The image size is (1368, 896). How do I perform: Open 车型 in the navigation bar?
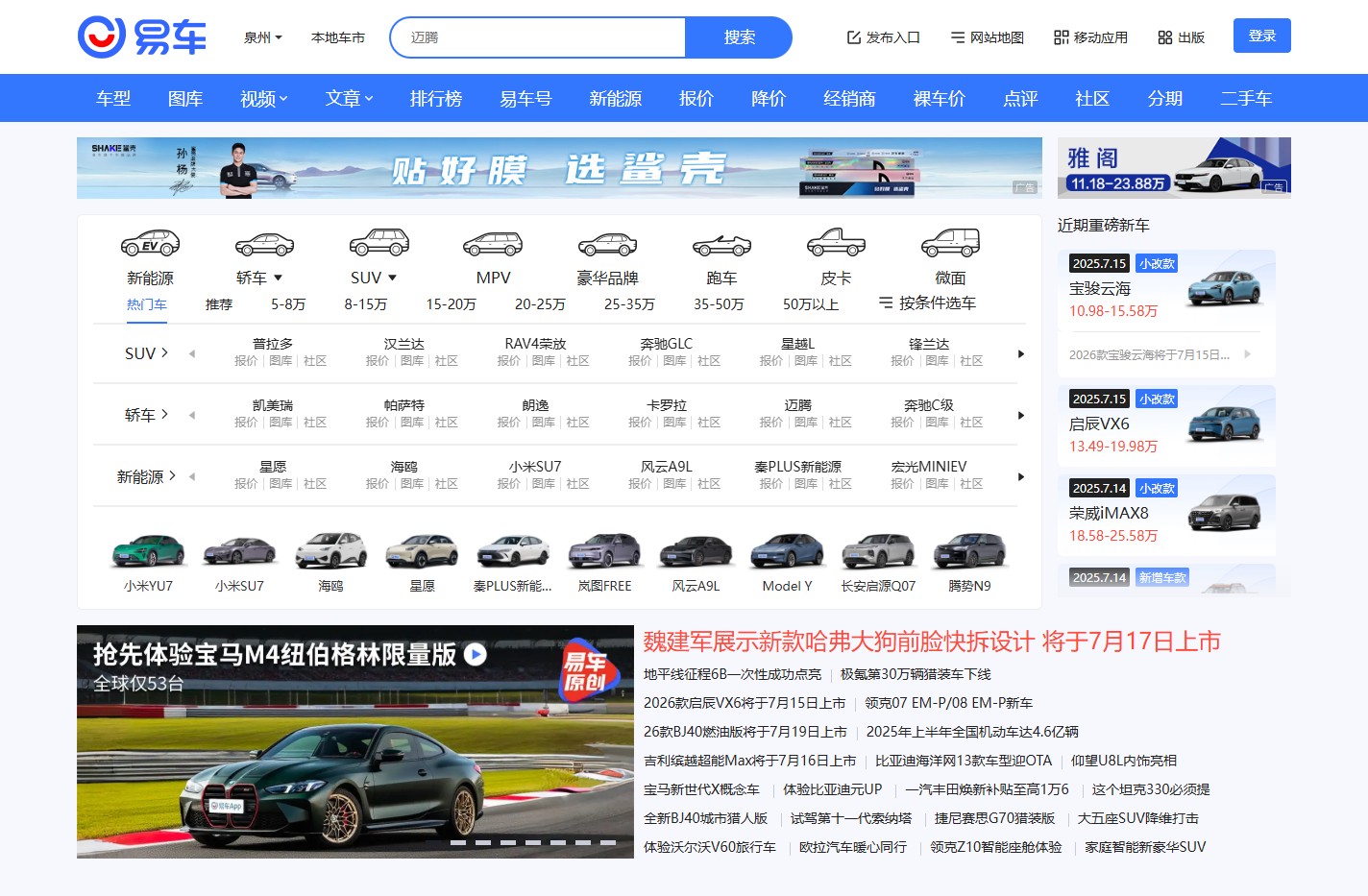pyautogui.click(x=113, y=98)
